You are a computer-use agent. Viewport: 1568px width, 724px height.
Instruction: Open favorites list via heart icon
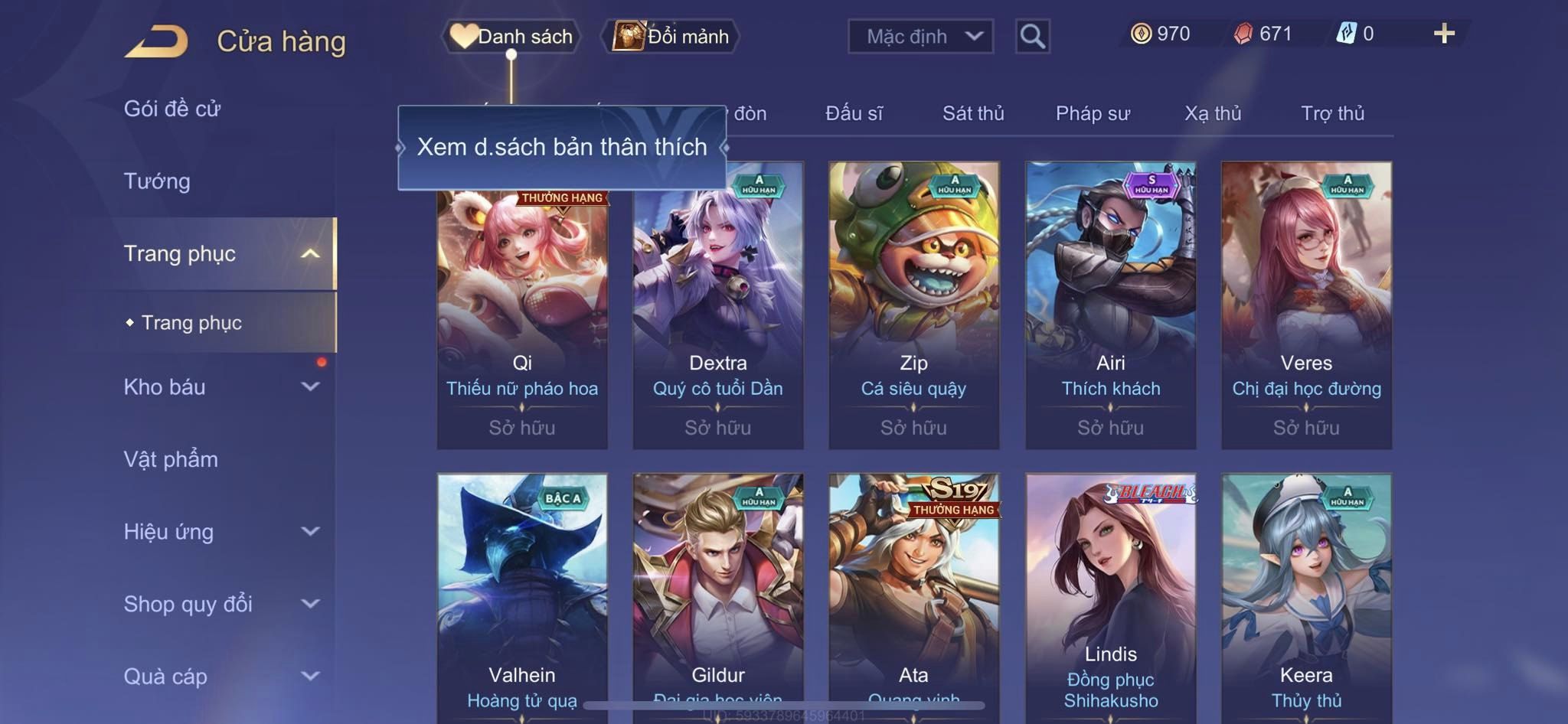click(463, 36)
